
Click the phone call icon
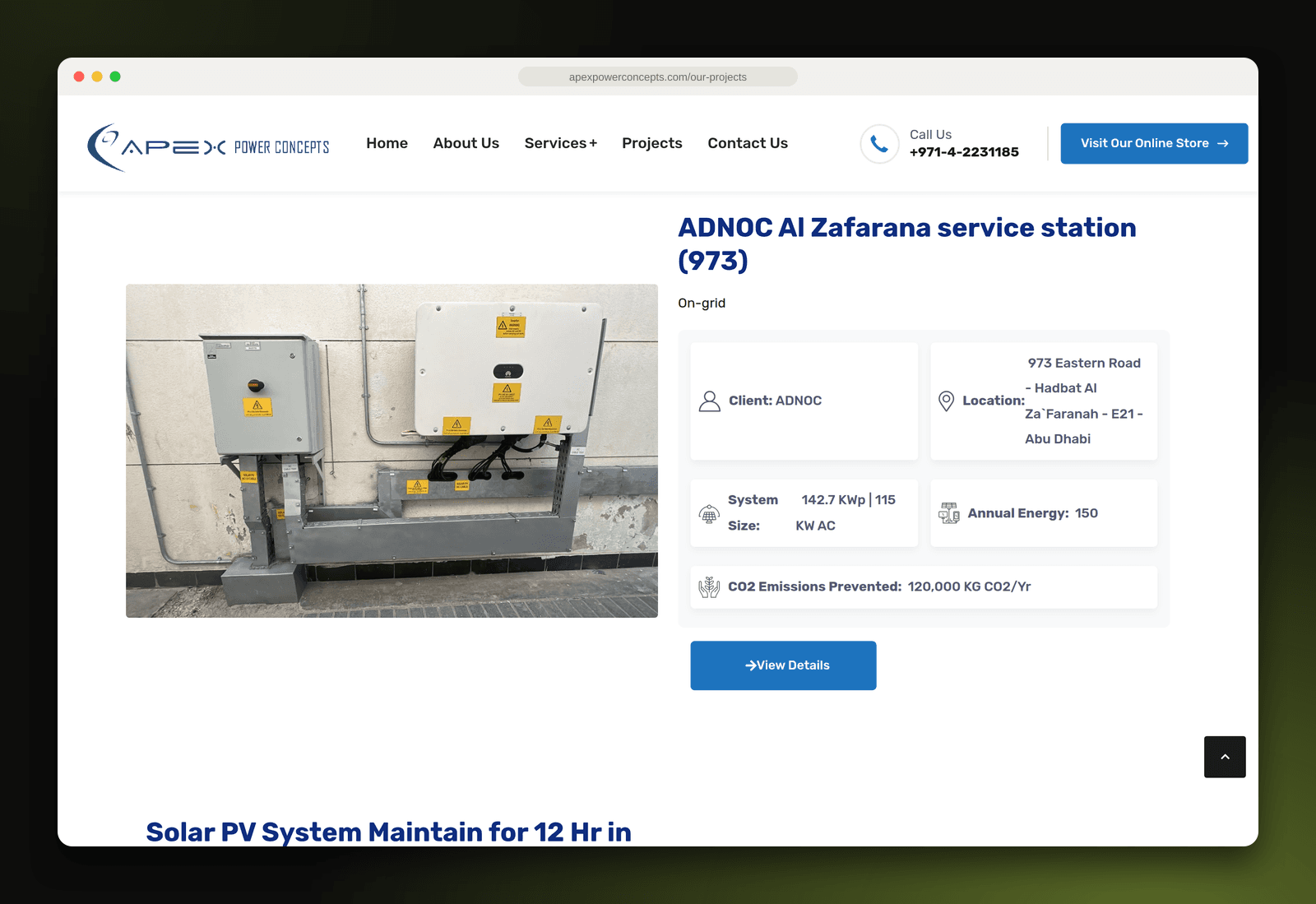(x=879, y=144)
